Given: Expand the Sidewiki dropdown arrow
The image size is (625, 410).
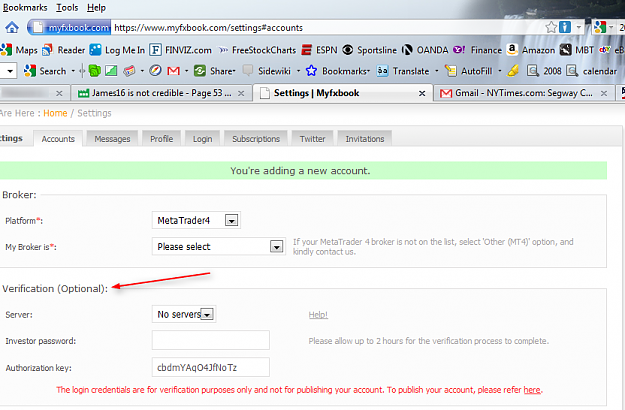Looking at the screenshot, I should click(x=298, y=71).
